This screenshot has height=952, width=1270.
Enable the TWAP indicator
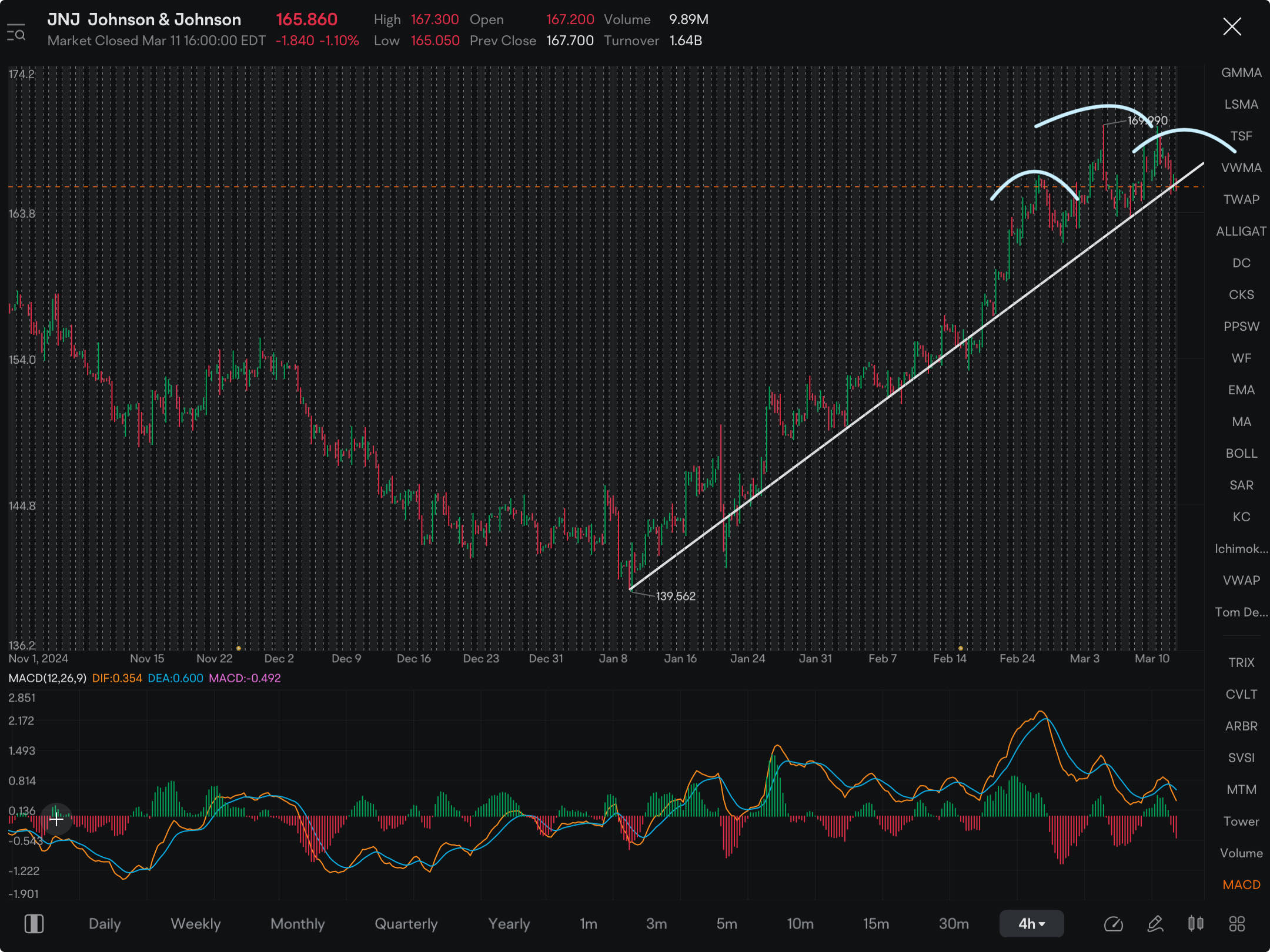coord(1241,200)
